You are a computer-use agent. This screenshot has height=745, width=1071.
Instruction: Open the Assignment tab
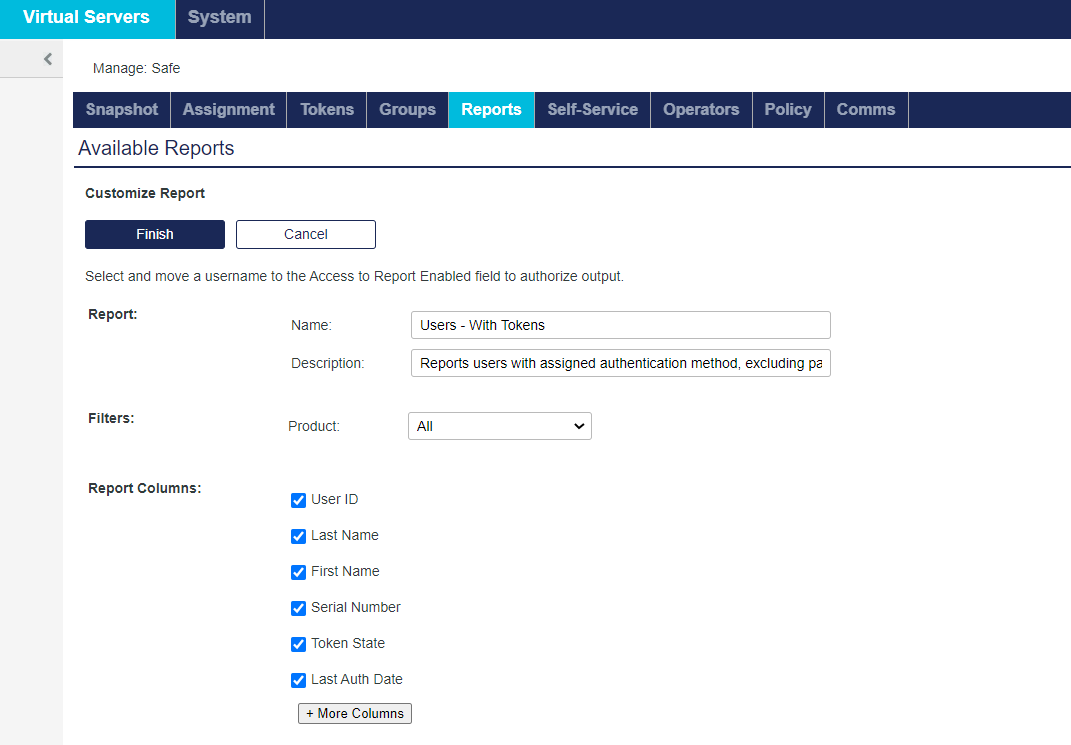[x=228, y=110]
